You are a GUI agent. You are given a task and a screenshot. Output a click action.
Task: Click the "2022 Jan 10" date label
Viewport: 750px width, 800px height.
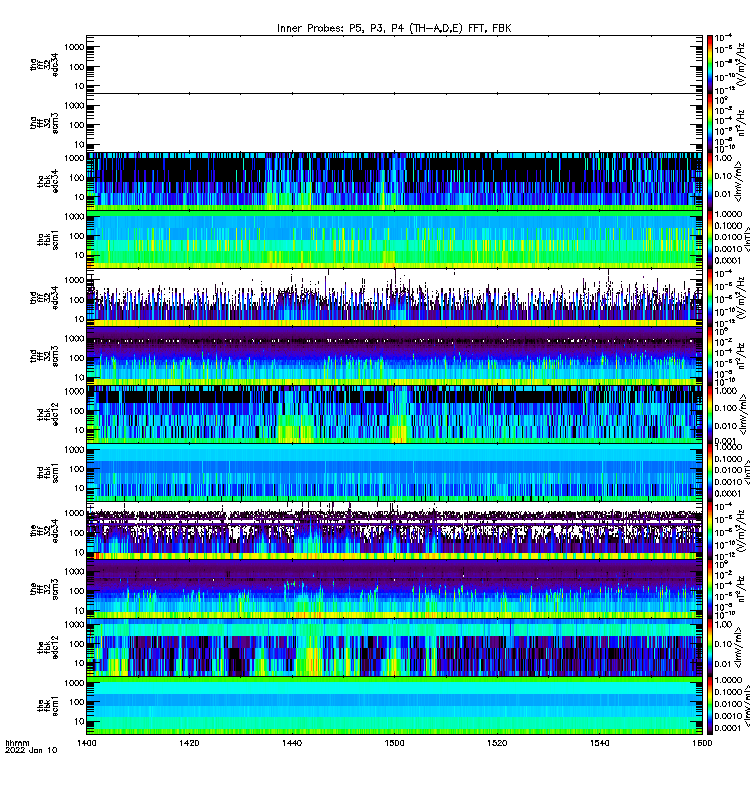tap(31, 750)
